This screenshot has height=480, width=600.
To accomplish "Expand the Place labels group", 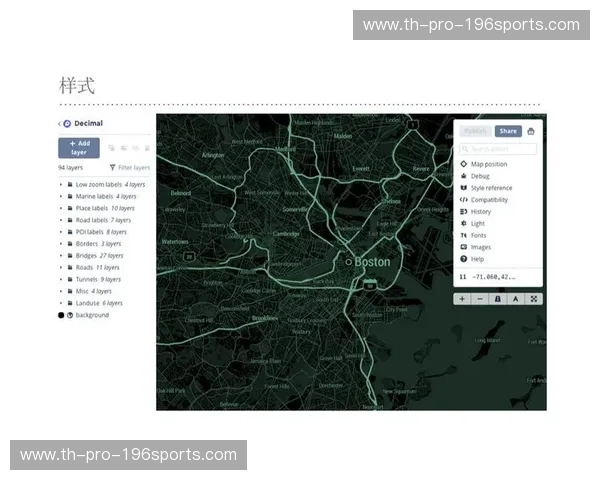I will (61, 208).
